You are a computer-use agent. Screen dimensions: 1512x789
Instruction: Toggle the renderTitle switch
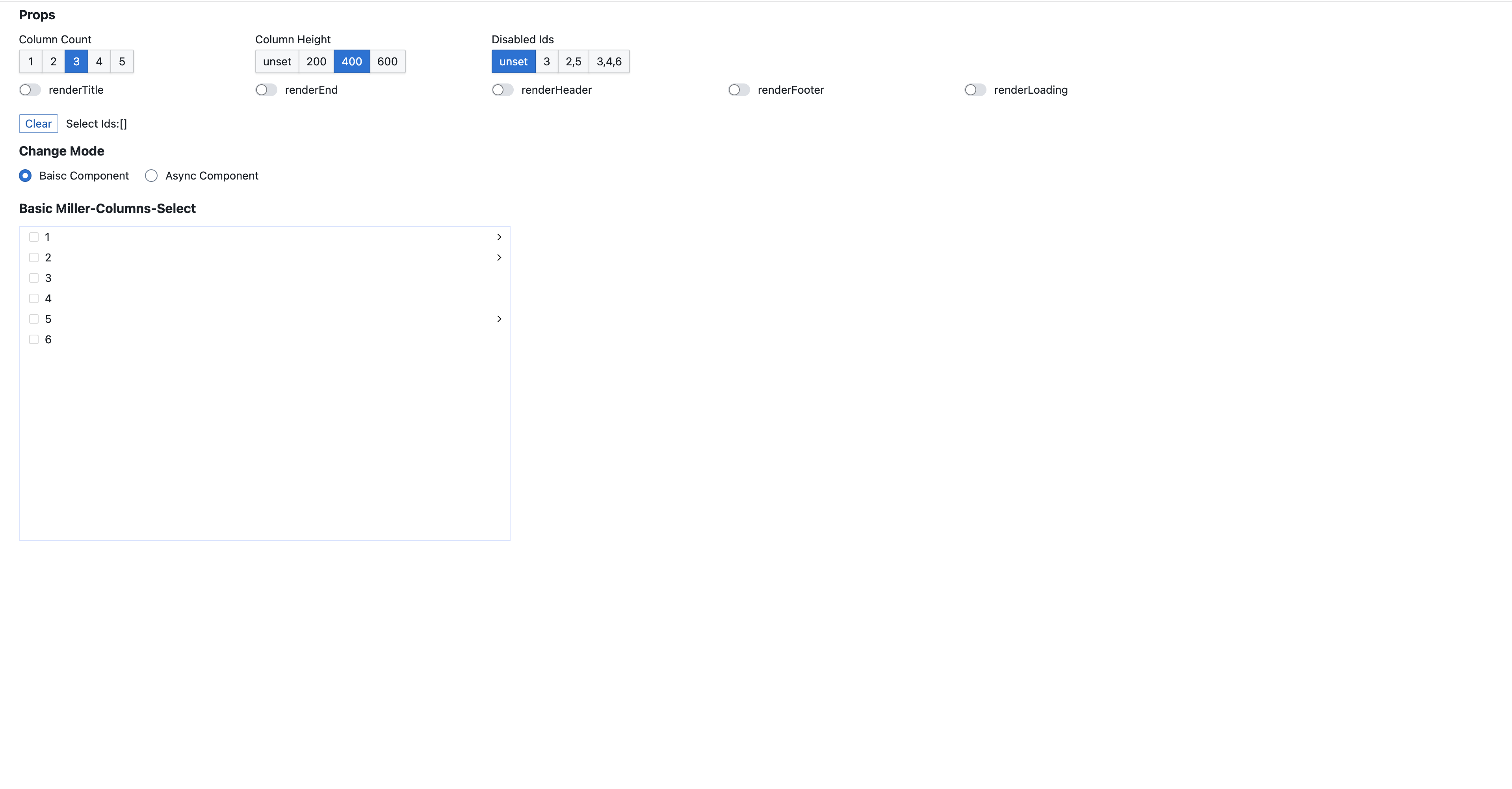pos(30,90)
